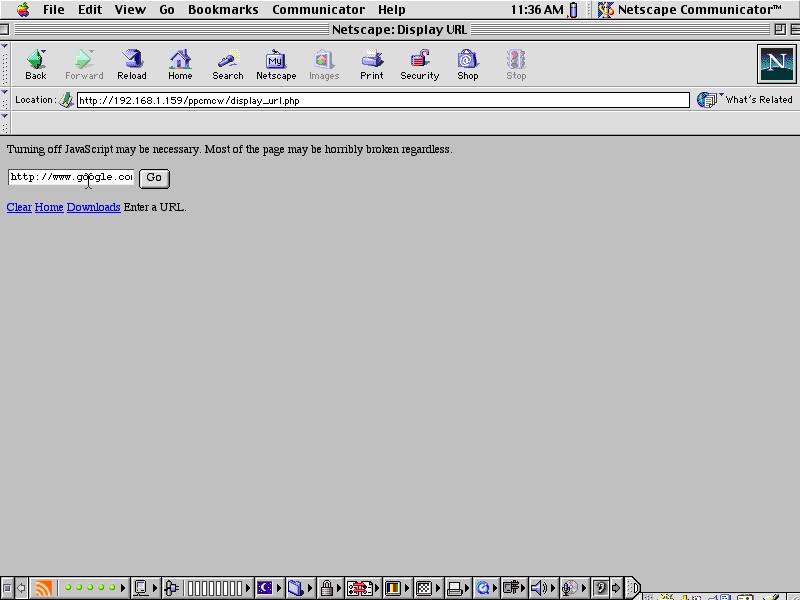Open the Keychain padlock control strip module
The height and width of the screenshot is (600, 800).
(x=330, y=588)
